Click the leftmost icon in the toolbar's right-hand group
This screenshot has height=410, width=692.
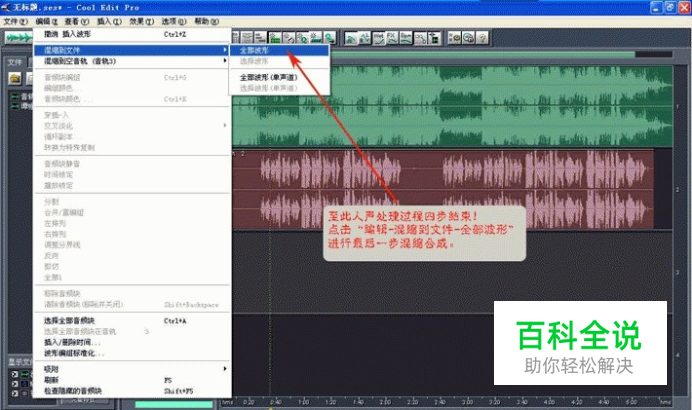pyautogui.click(x=351, y=38)
